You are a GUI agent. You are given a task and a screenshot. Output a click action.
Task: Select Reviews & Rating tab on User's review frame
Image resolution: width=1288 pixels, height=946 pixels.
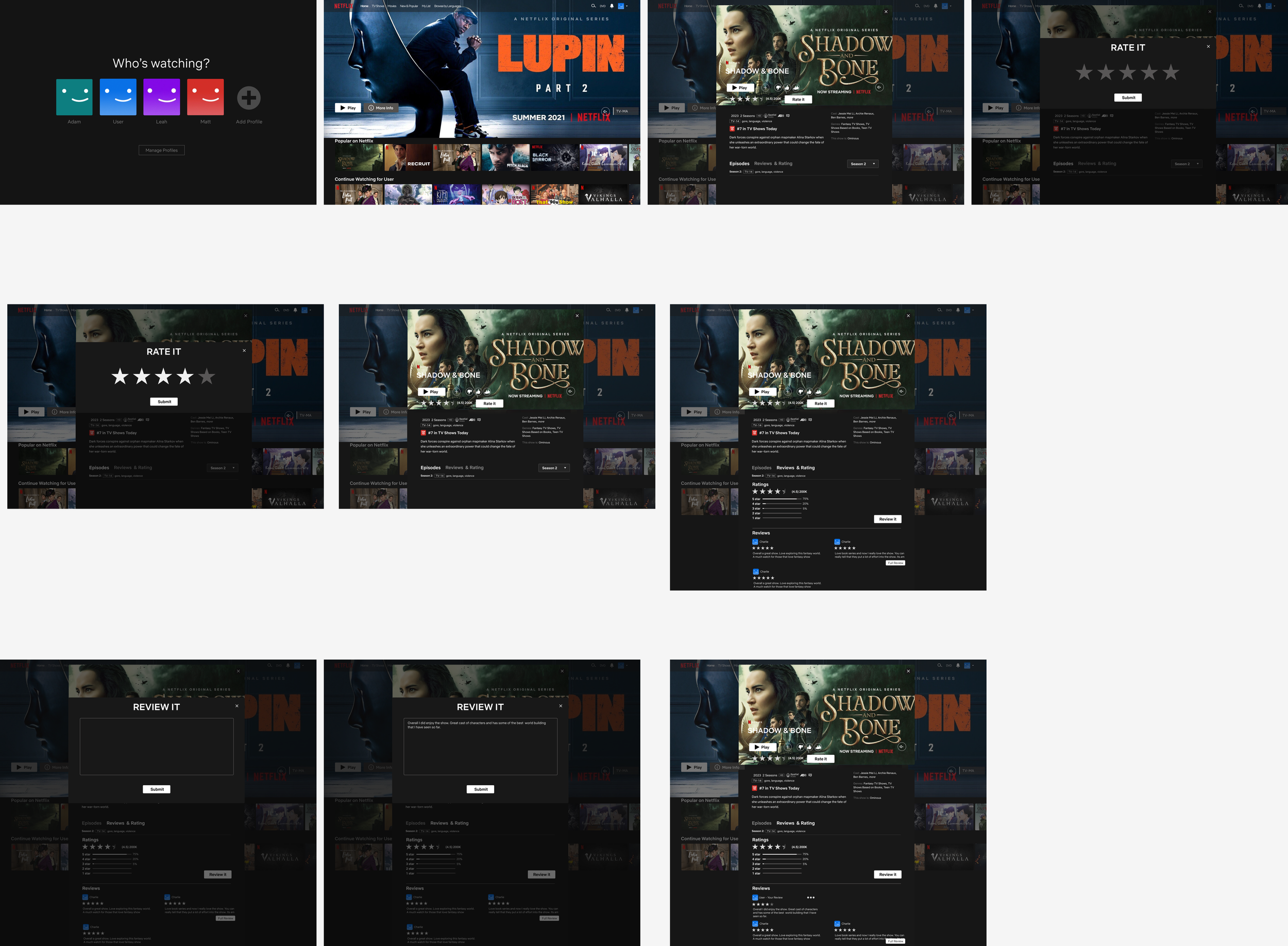(x=795, y=823)
